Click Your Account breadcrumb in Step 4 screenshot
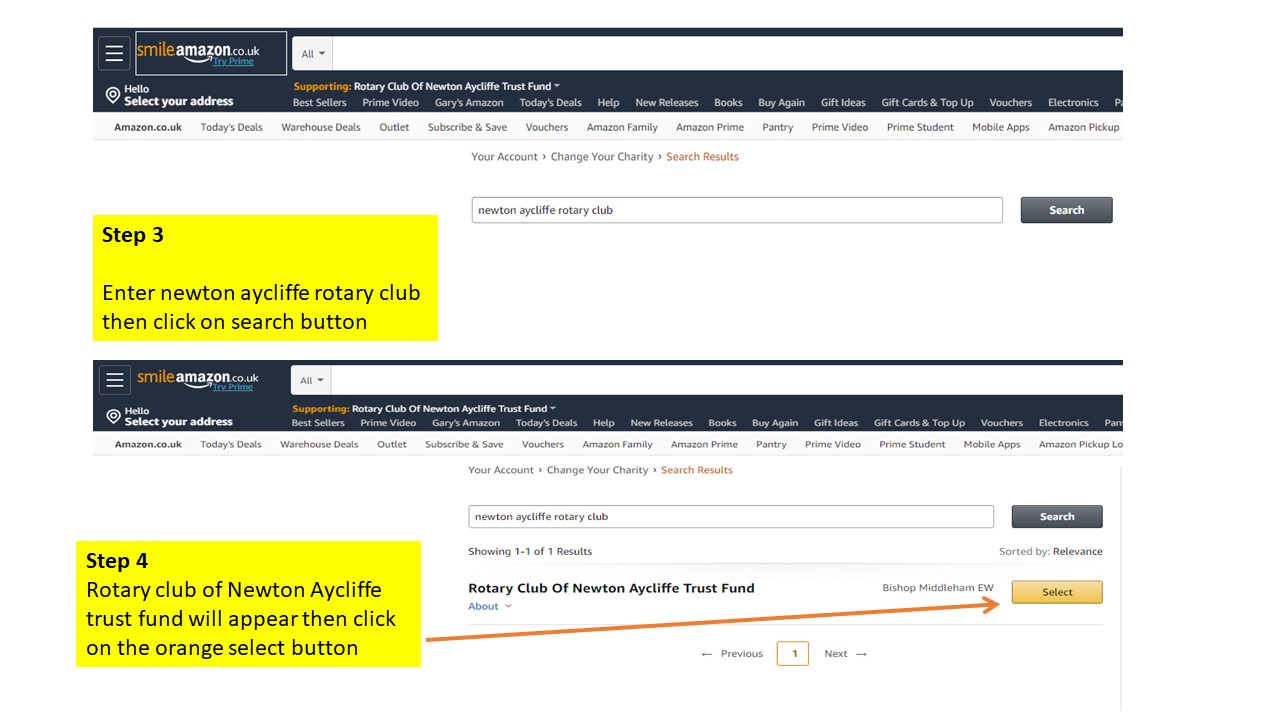The height and width of the screenshot is (720, 1280). tap(501, 470)
